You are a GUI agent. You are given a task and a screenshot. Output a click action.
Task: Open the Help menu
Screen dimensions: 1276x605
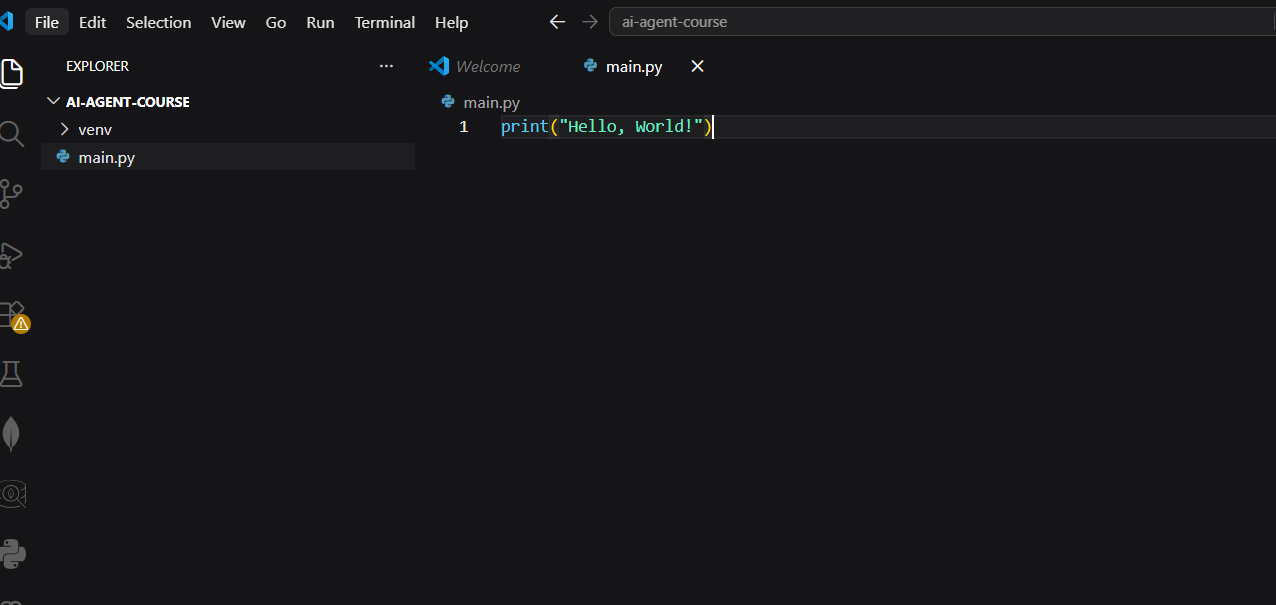coord(452,22)
